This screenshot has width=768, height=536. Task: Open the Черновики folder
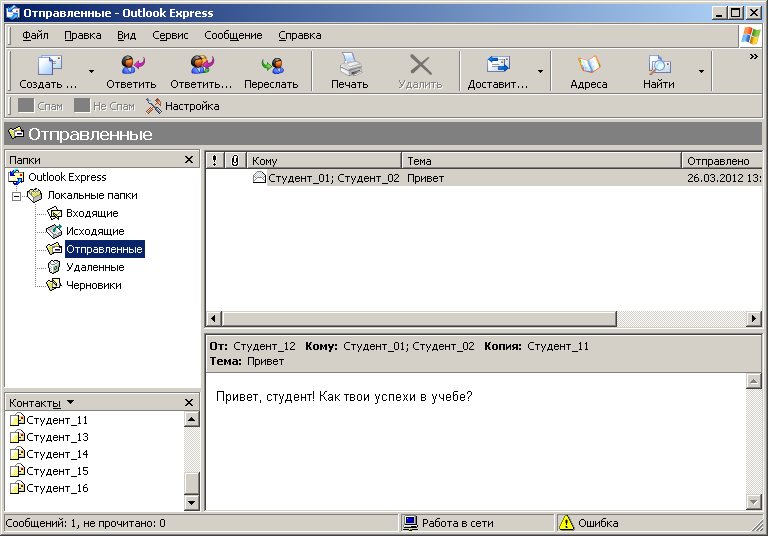click(94, 285)
